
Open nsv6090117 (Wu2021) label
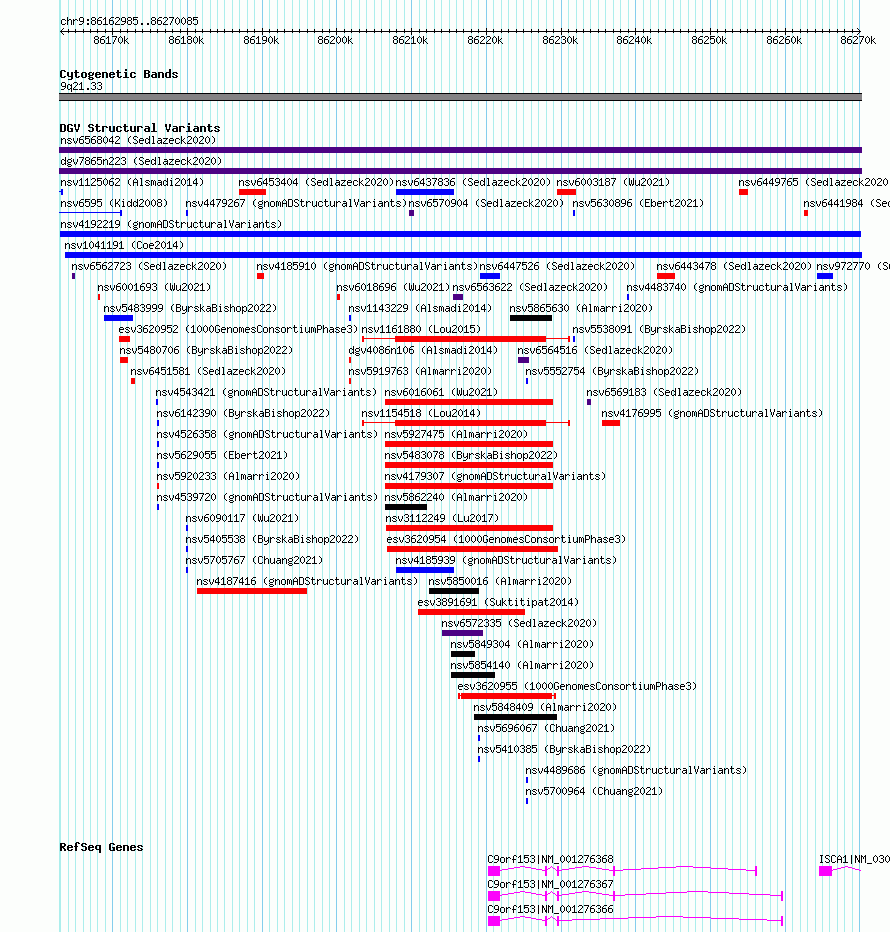tap(243, 518)
